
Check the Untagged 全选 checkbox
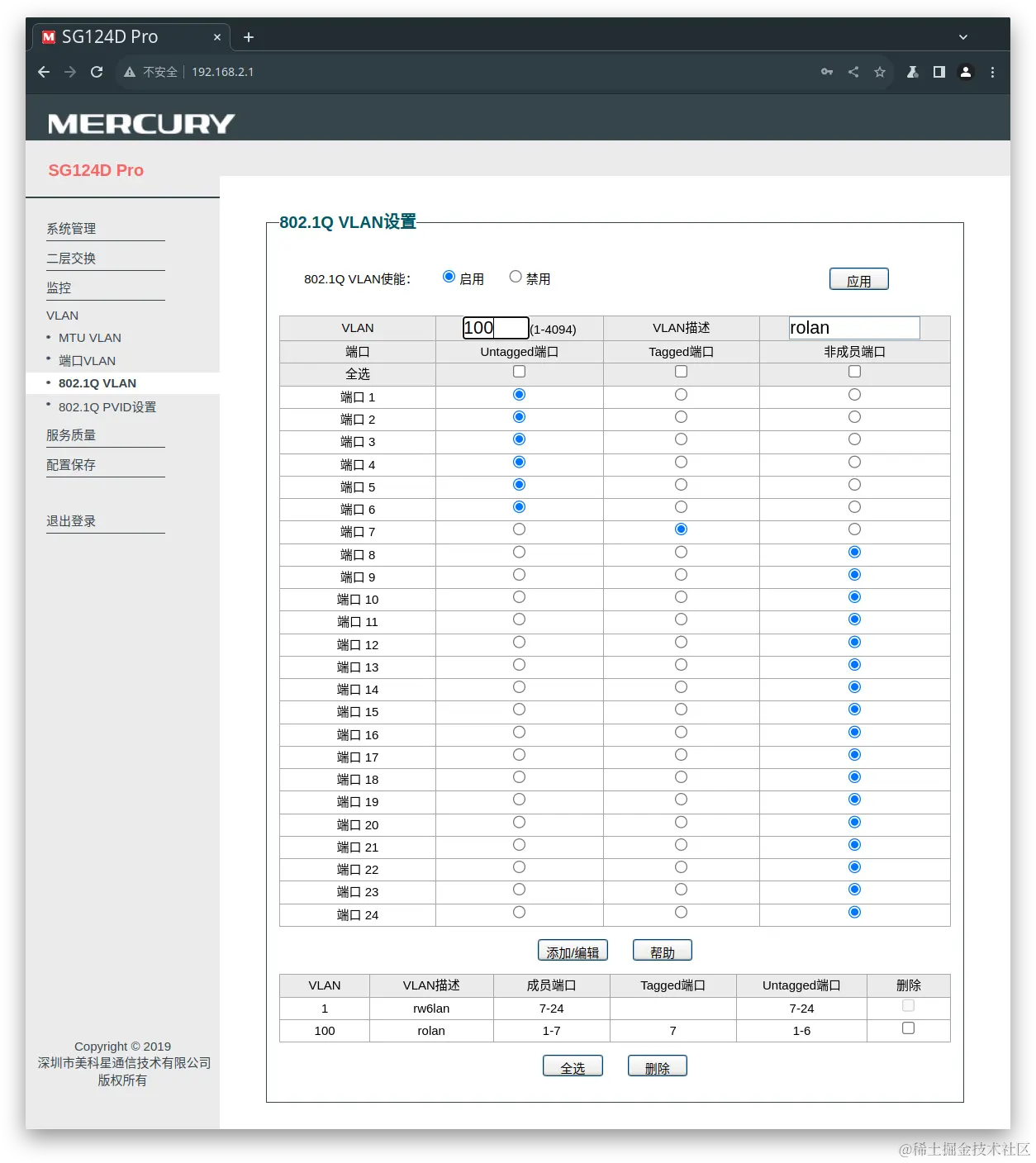518,372
